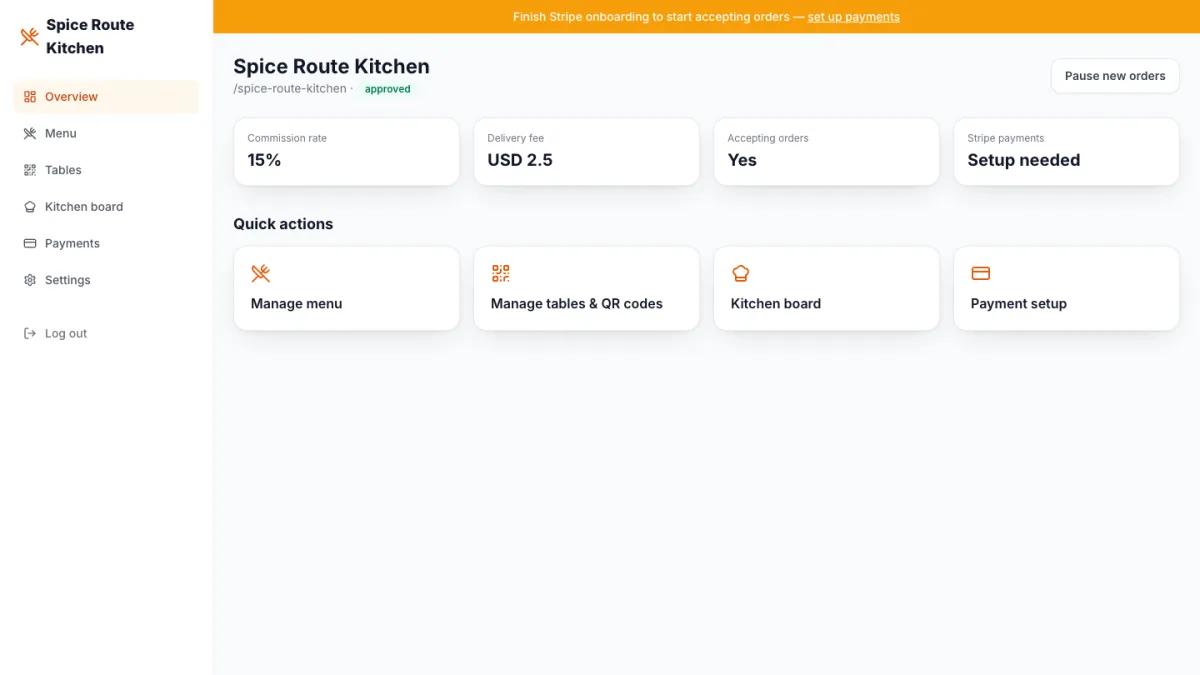Click the approved status badge
The image size is (1200, 675).
pos(388,89)
